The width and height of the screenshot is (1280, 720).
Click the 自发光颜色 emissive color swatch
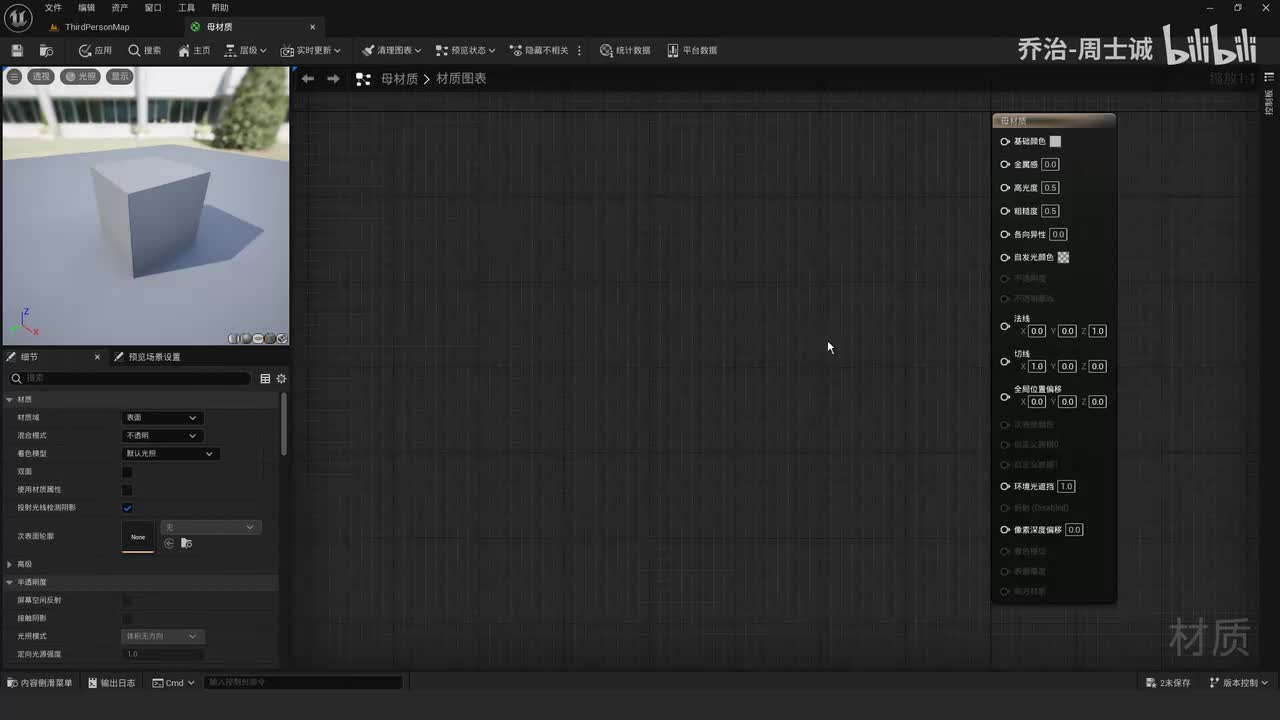tap(1063, 257)
